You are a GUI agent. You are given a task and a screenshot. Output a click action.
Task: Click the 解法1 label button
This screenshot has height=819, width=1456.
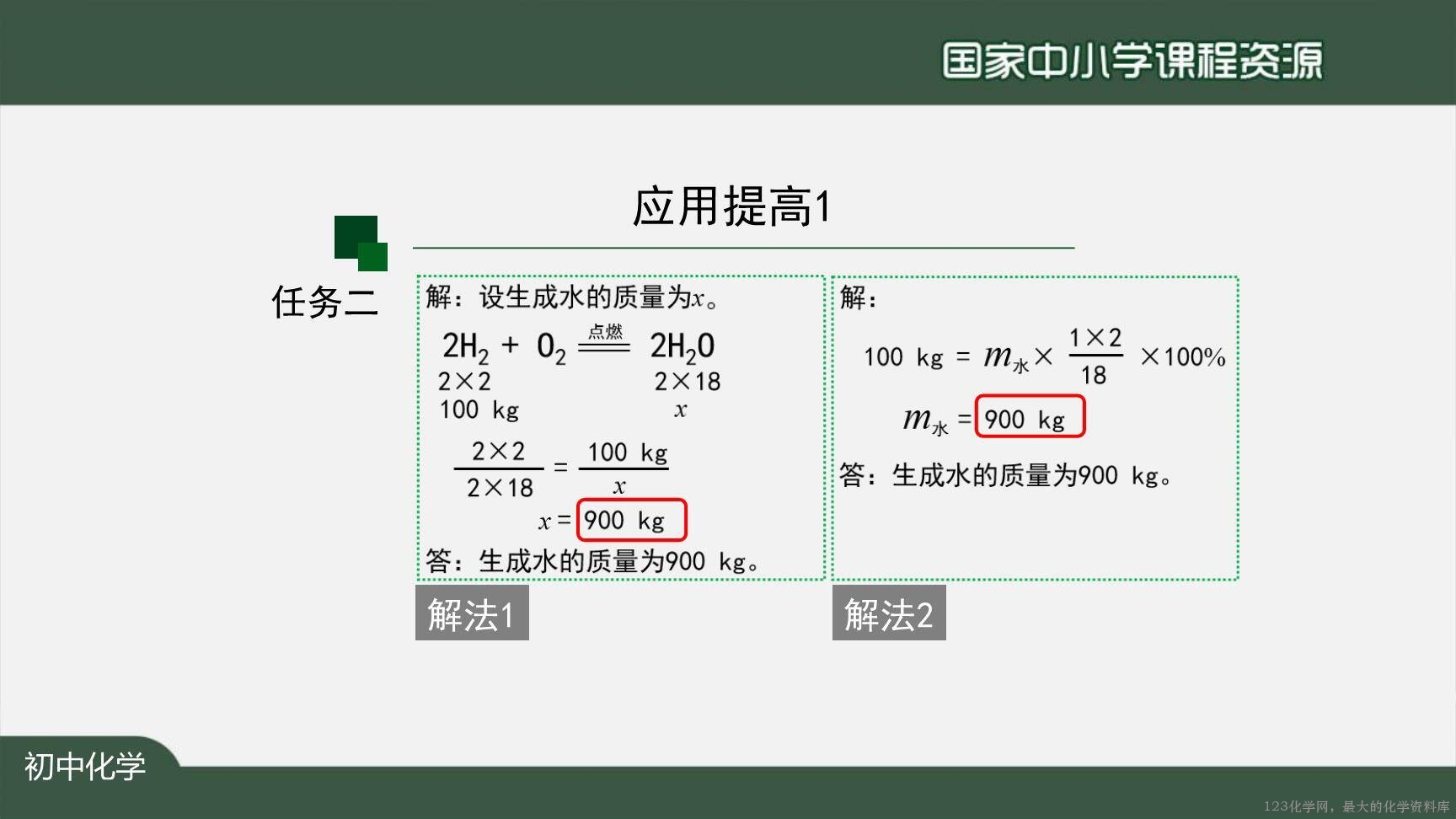472,613
